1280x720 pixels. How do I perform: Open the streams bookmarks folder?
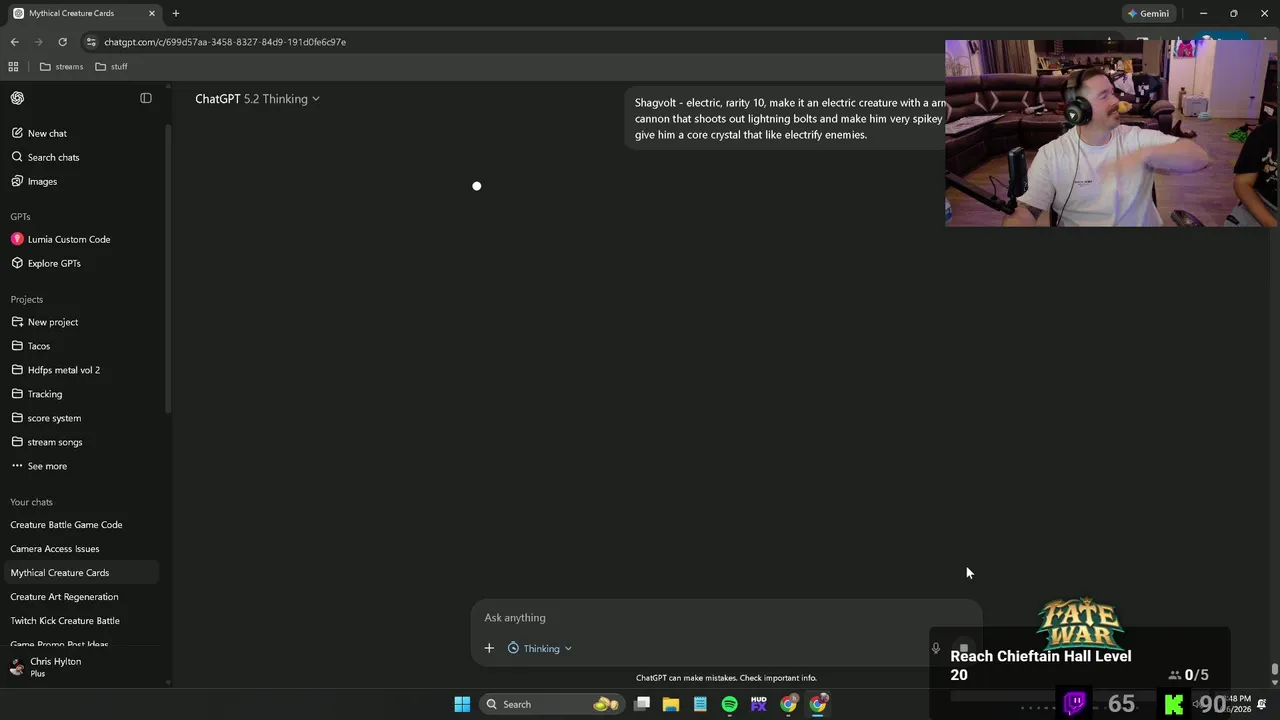click(61, 67)
